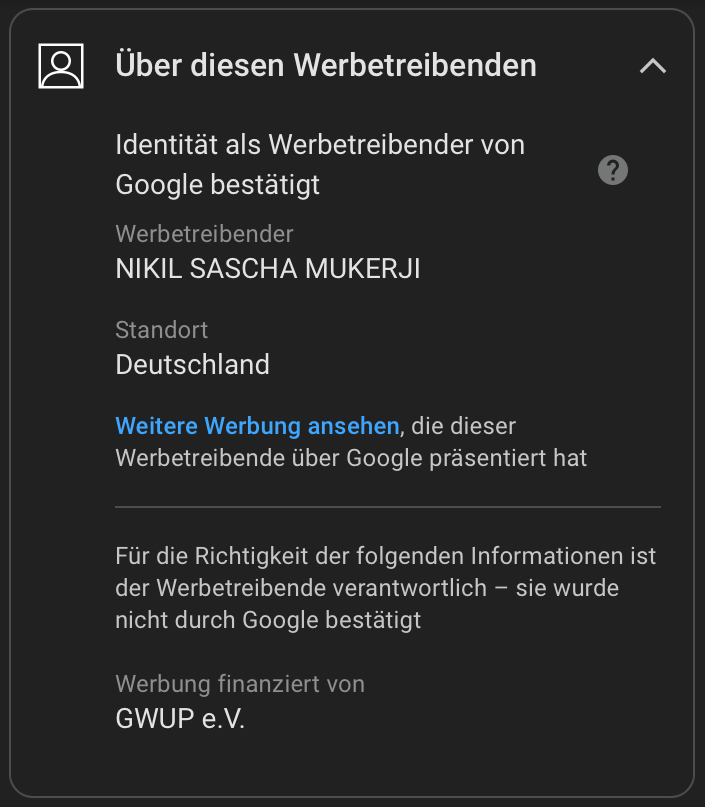Open the help question mark icon
The width and height of the screenshot is (705, 807).
click(x=612, y=170)
